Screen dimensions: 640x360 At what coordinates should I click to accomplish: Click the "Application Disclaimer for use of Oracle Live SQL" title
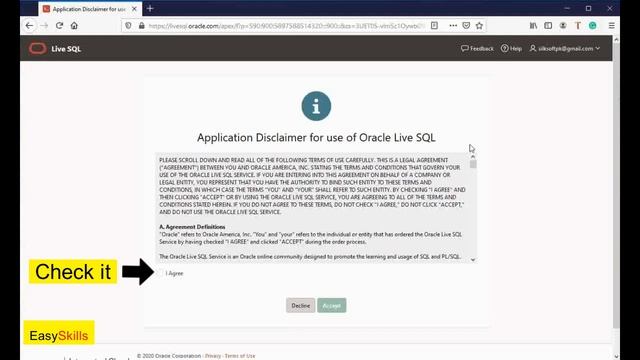tap(316, 138)
